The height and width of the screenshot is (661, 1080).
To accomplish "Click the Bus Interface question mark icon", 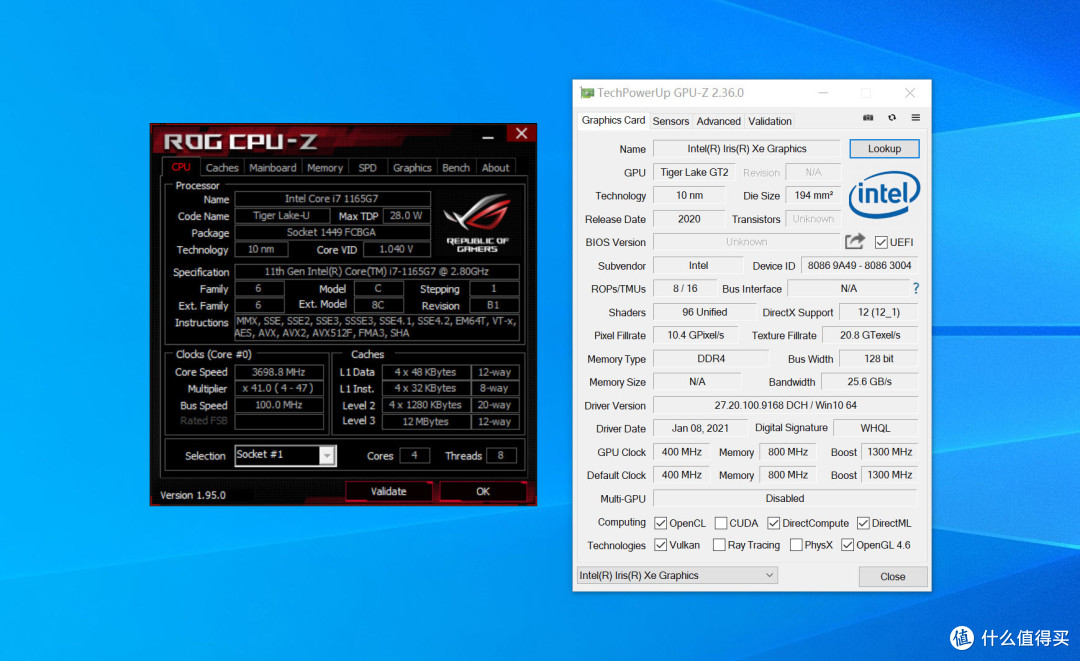I will (x=915, y=288).
